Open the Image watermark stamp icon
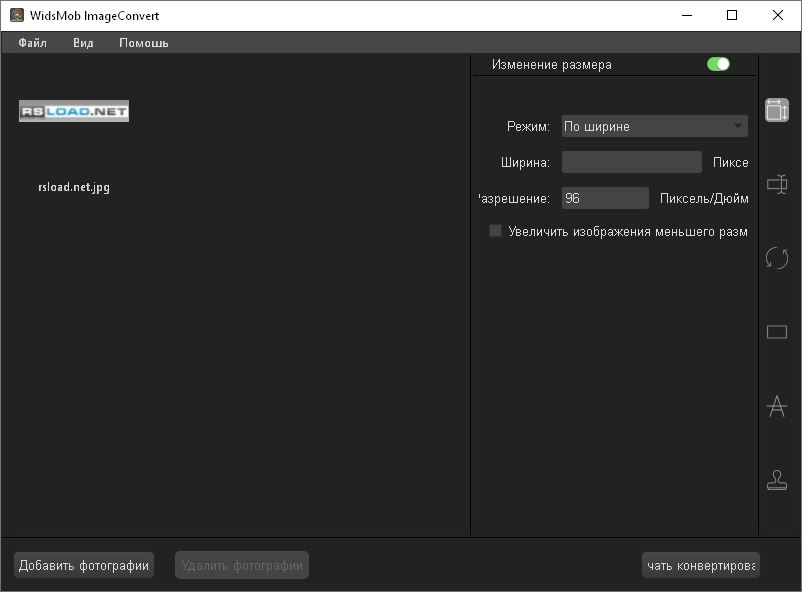Viewport: 802px width, 592px height. click(777, 480)
